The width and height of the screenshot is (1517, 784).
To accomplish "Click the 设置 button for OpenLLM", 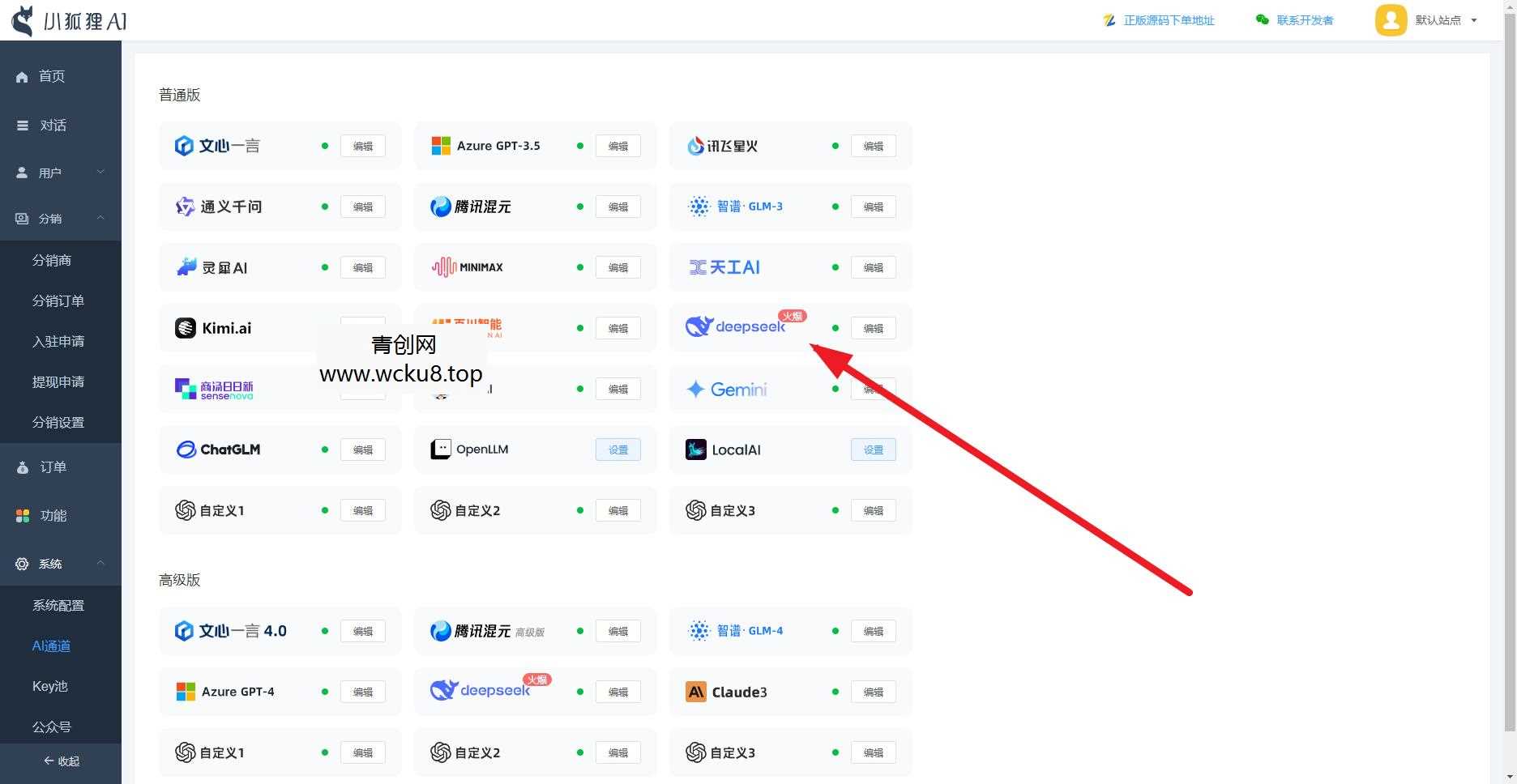I will (x=617, y=450).
